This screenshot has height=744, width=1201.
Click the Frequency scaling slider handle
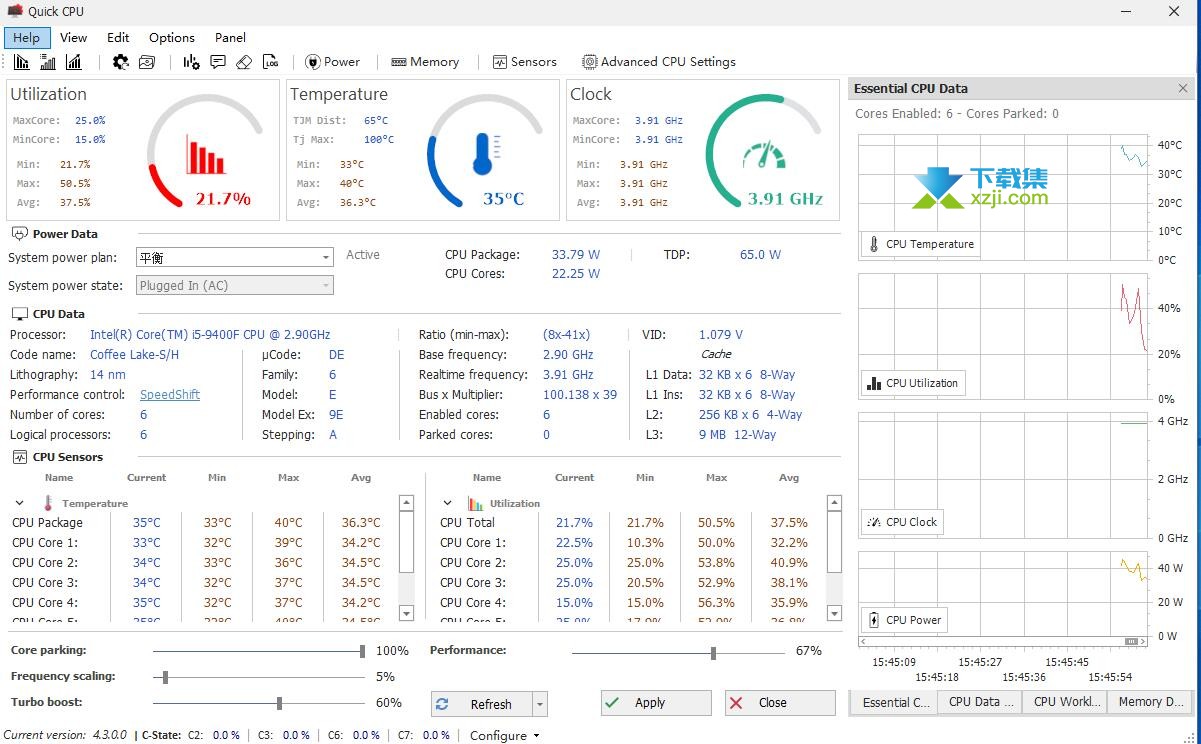[165, 677]
